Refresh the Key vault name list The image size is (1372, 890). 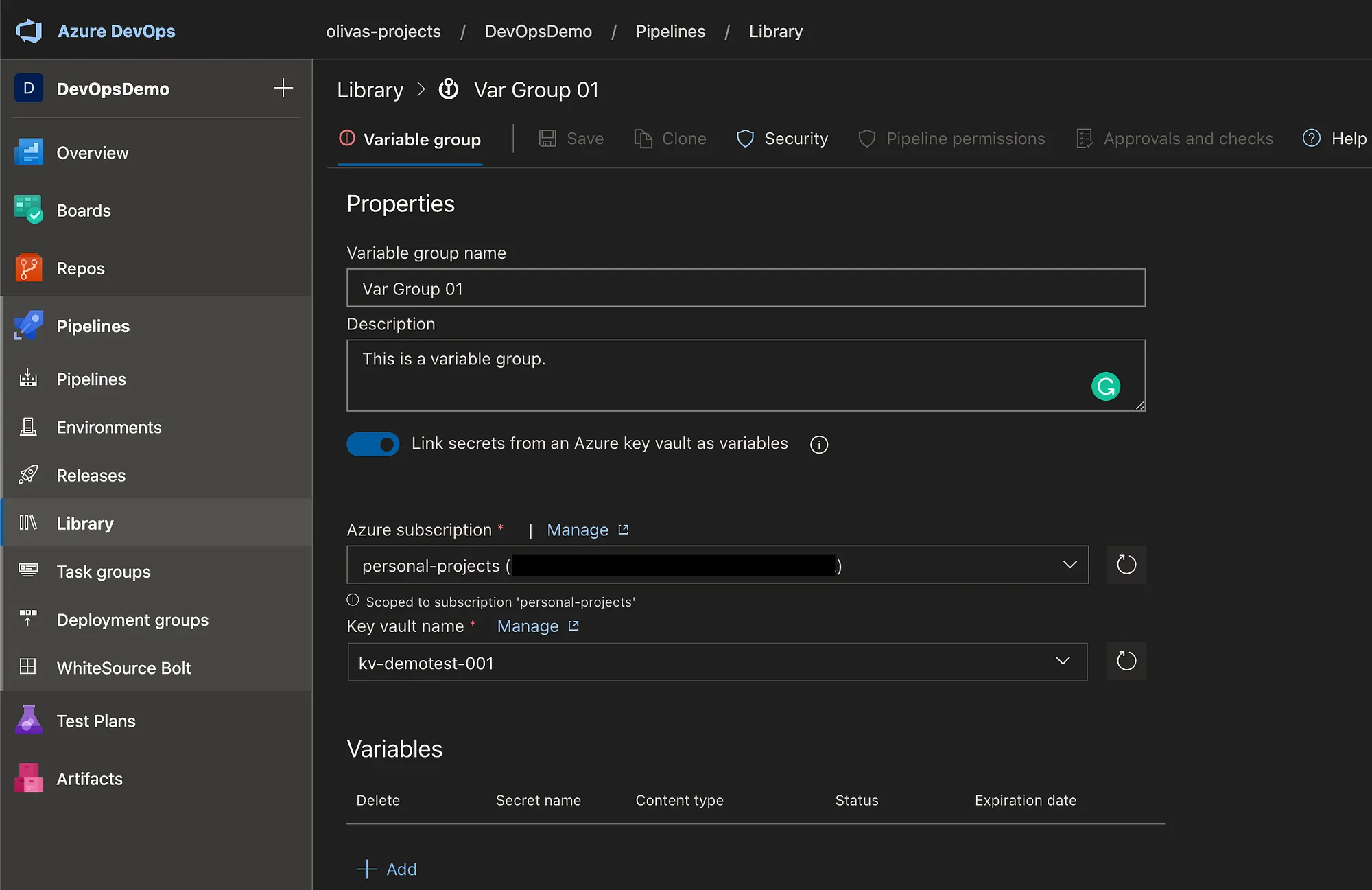click(1126, 661)
